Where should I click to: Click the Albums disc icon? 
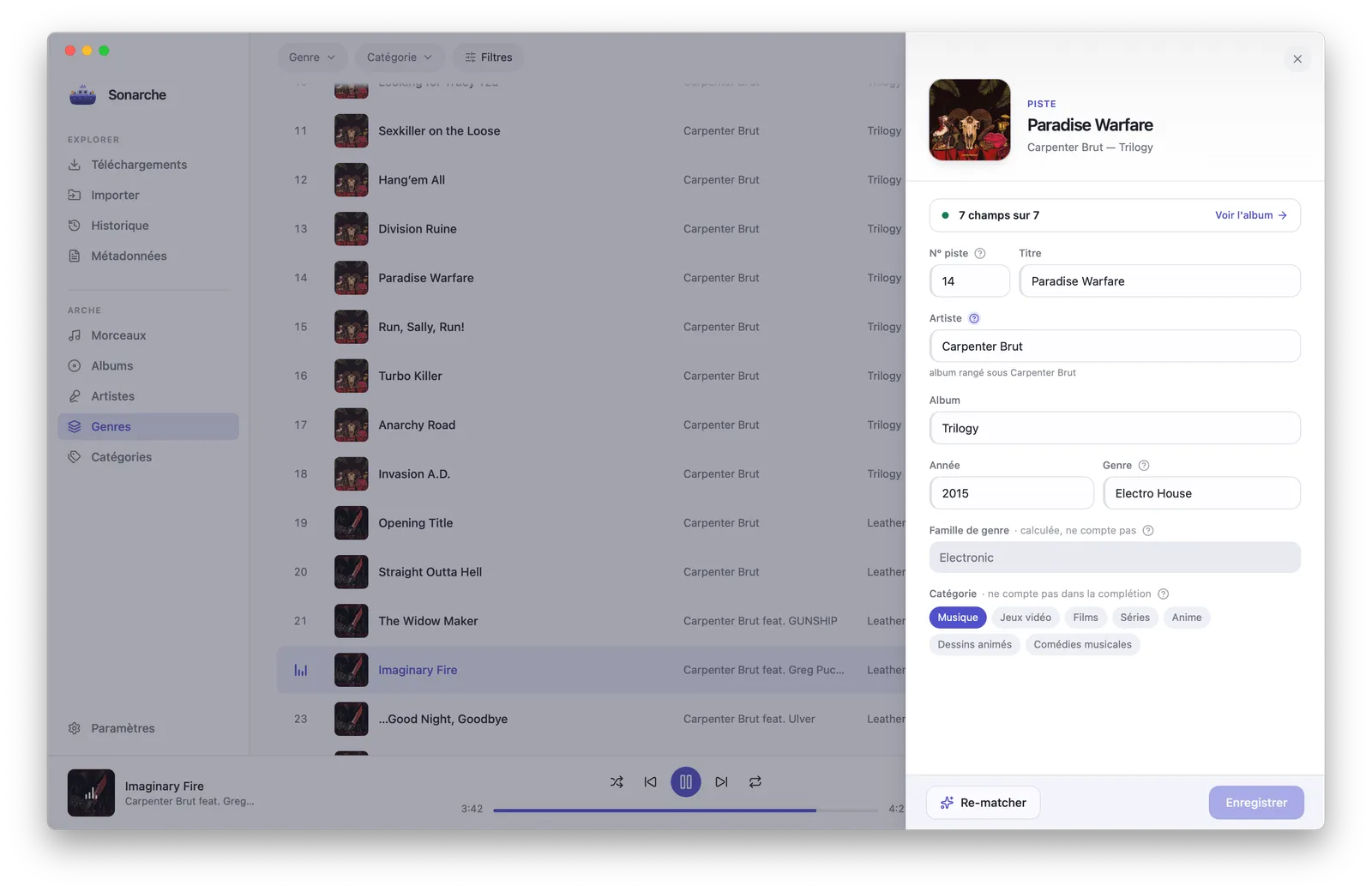[x=75, y=366]
